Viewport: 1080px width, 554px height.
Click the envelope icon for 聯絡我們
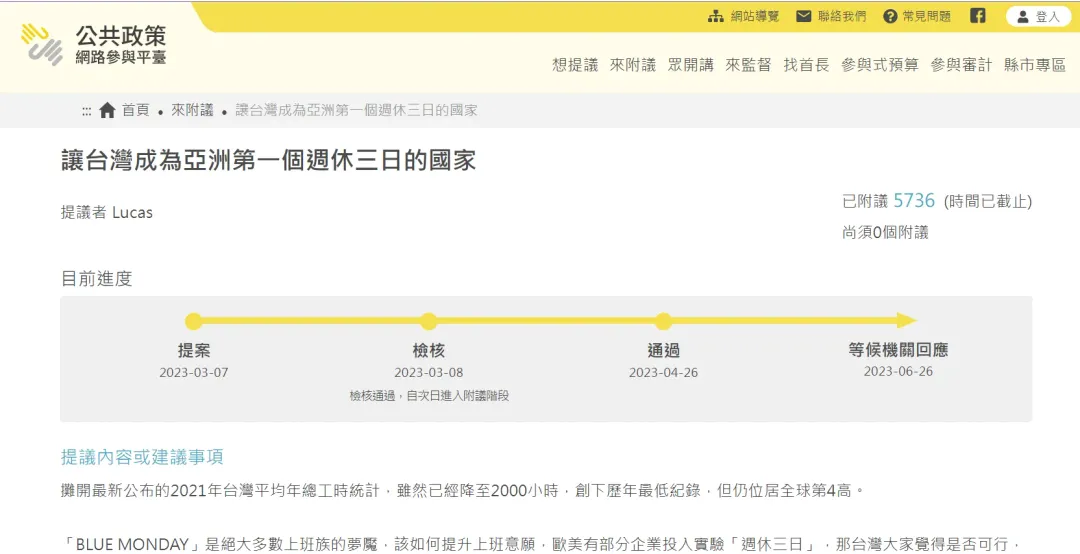(803, 17)
